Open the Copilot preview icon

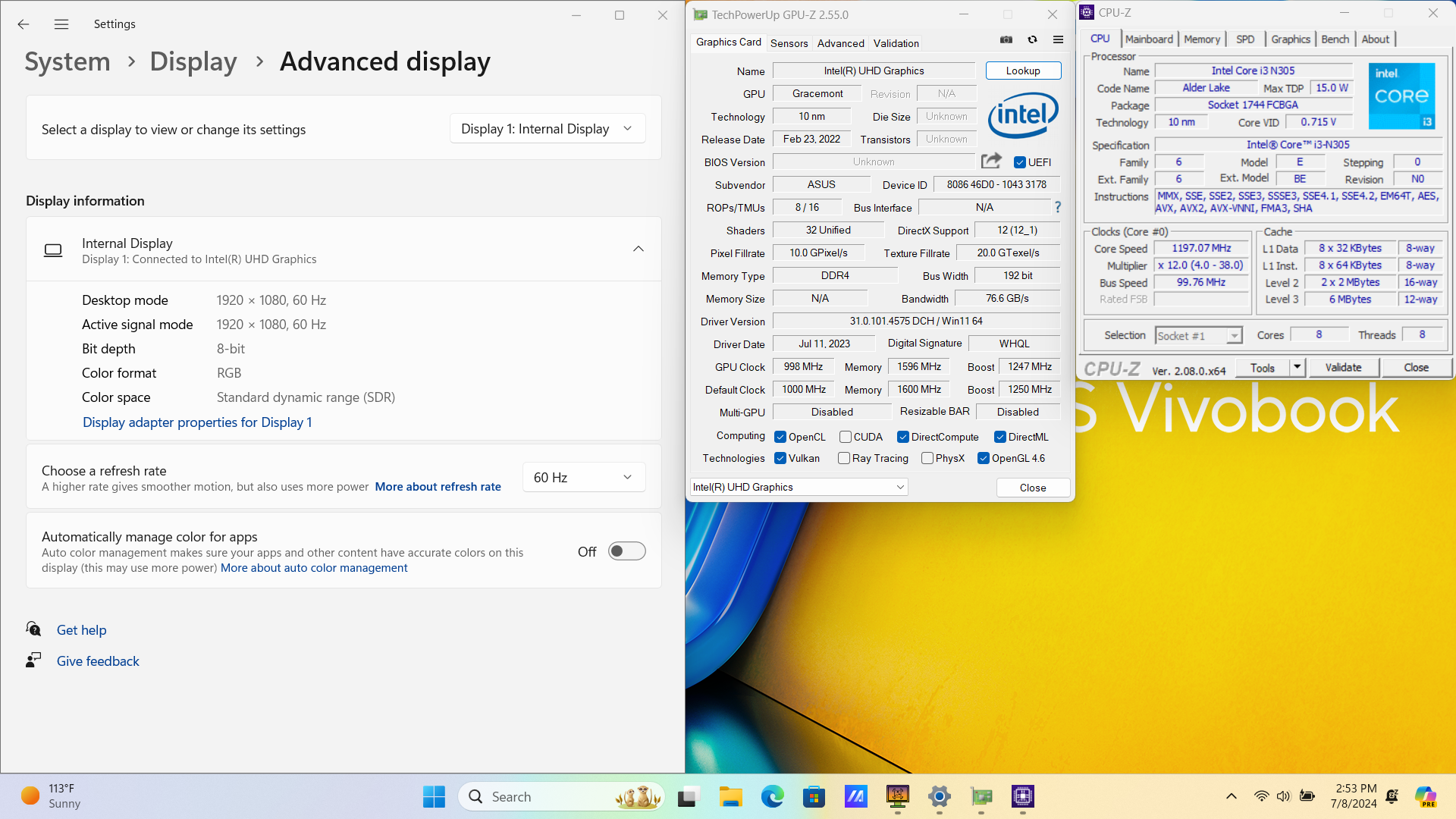coord(1426,796)
